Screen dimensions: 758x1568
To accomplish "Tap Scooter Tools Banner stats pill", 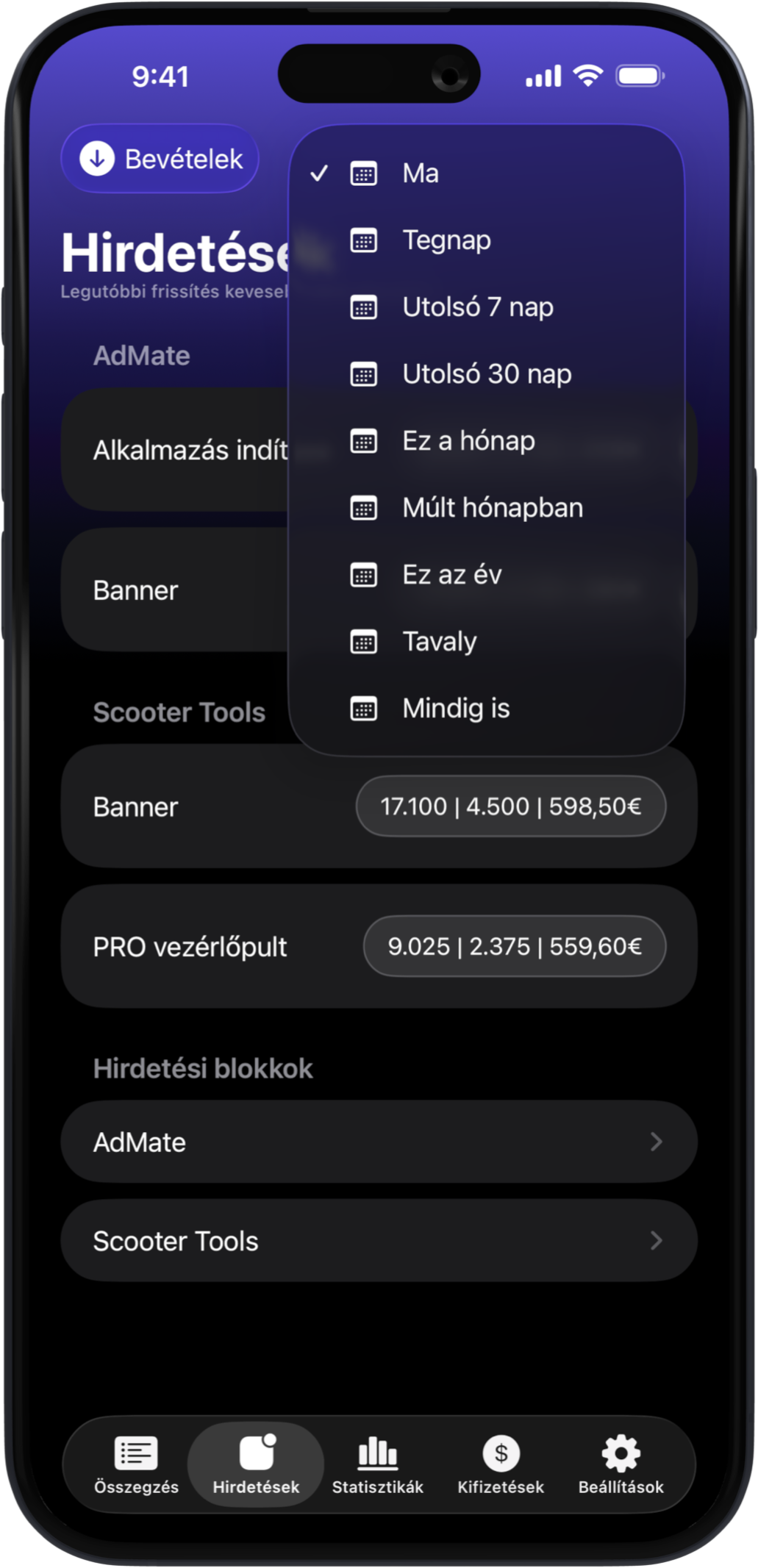I will [511, 806].
